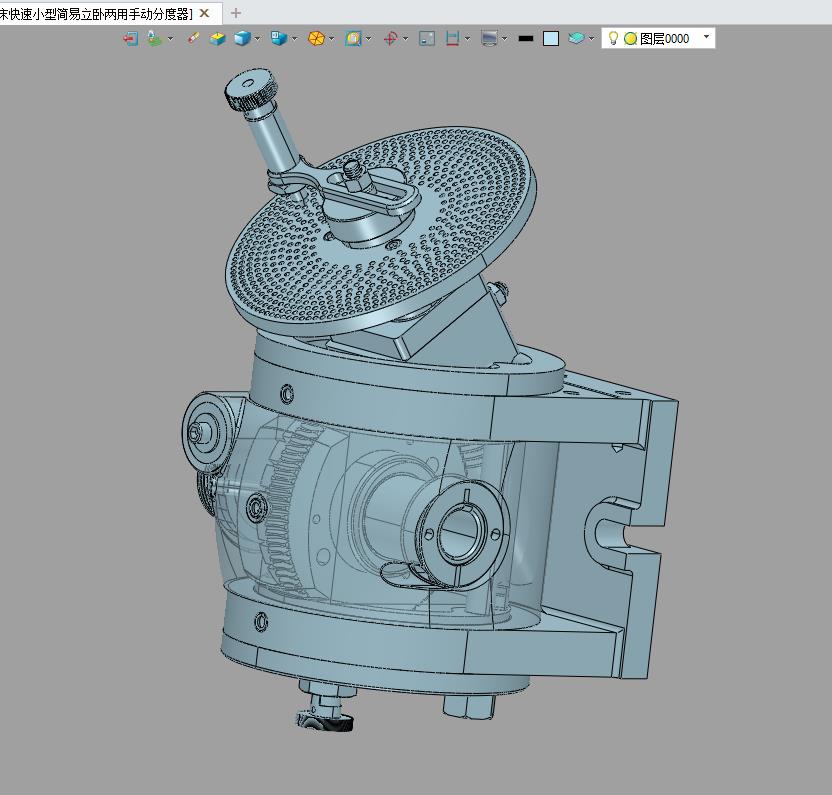Image resolution: width=832 pixels, height=795 pixels.
Task: Click the exit/back arrow icon in toolbar
Action: (130, 39)
